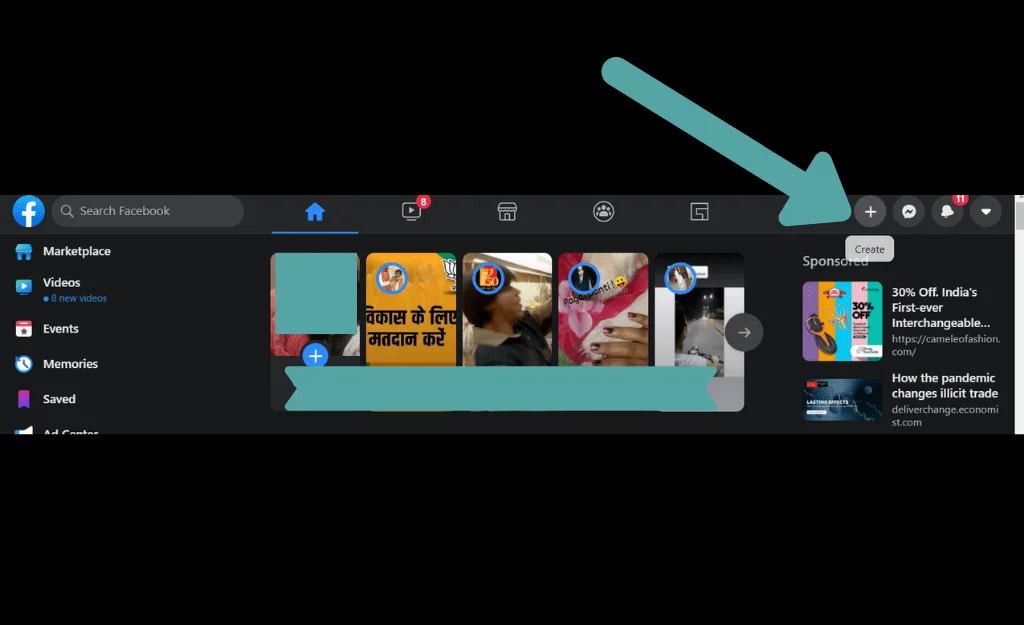The image size is (1024, 625).
Task: Click the Search Facebook field
Action: (148, 211)
